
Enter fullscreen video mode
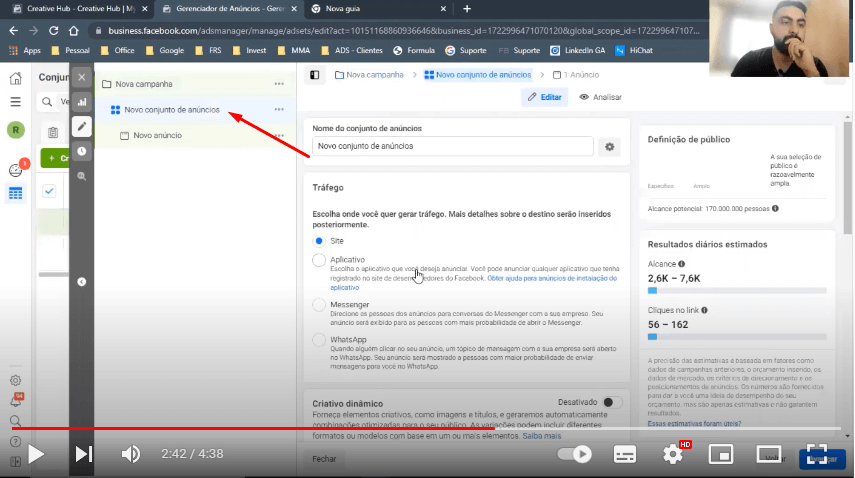pos(817,453)
